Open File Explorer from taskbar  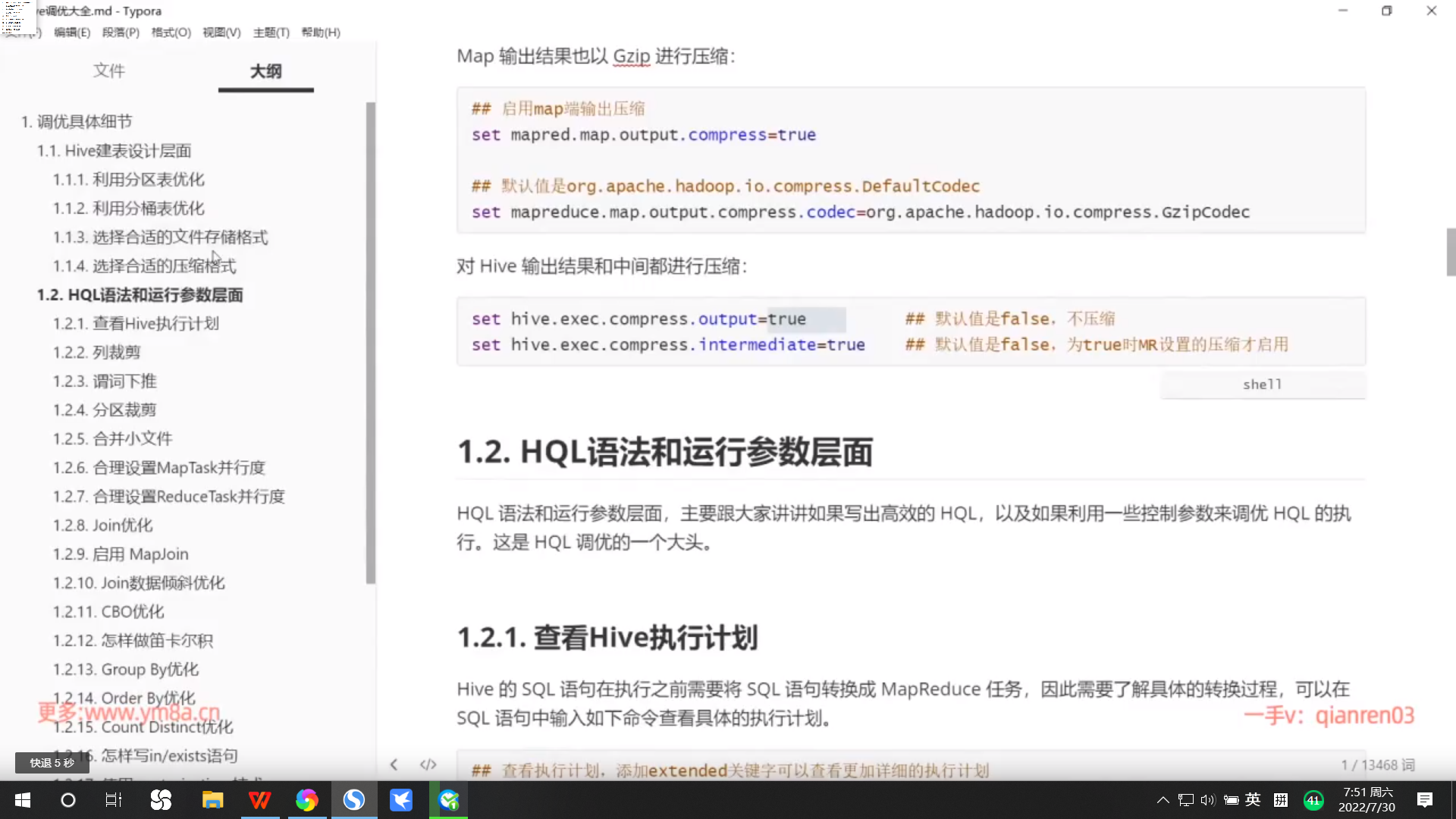click(x=212, y=800)
